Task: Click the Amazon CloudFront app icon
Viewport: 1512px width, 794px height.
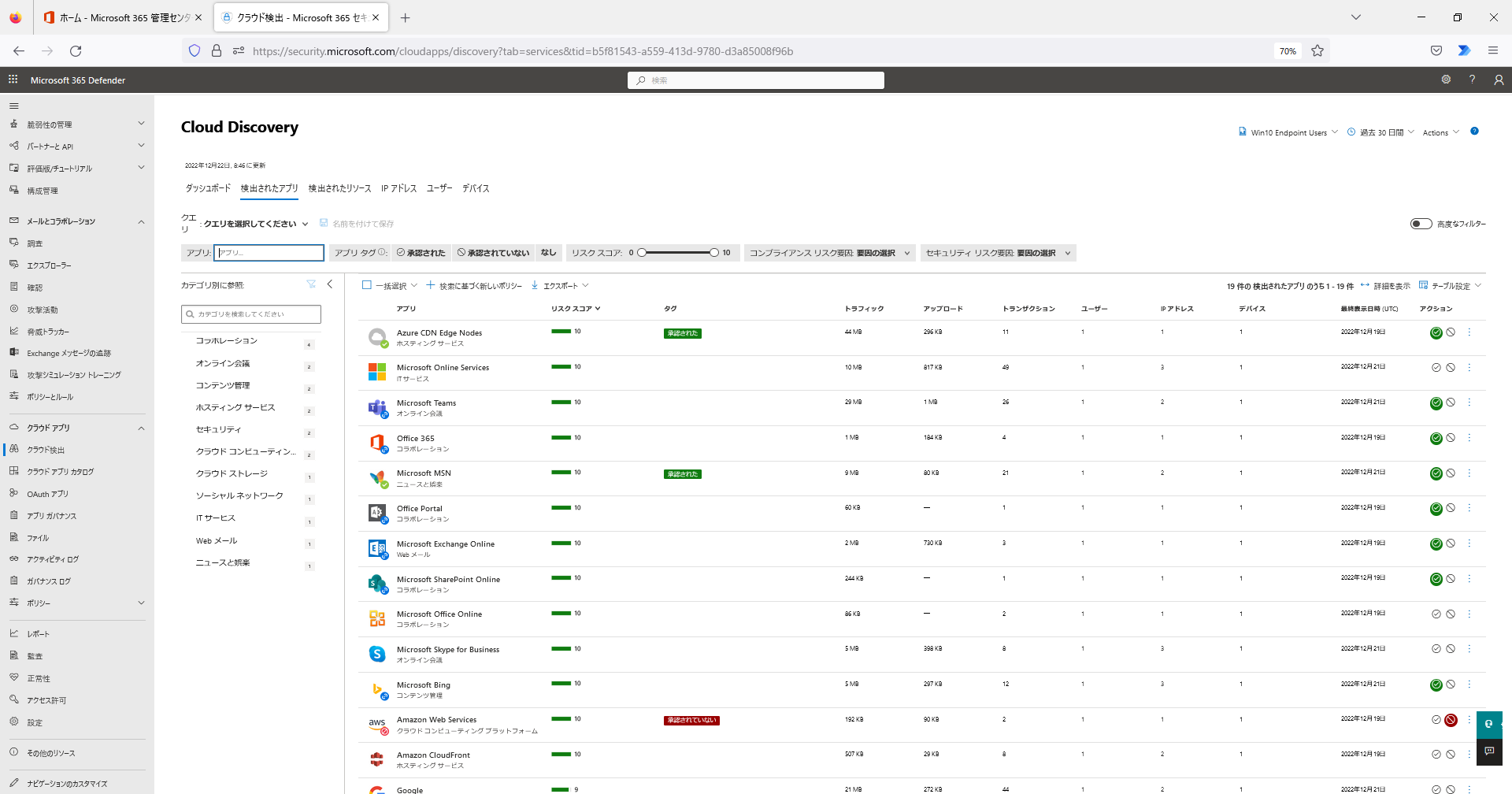Action: tap(377, 759)
